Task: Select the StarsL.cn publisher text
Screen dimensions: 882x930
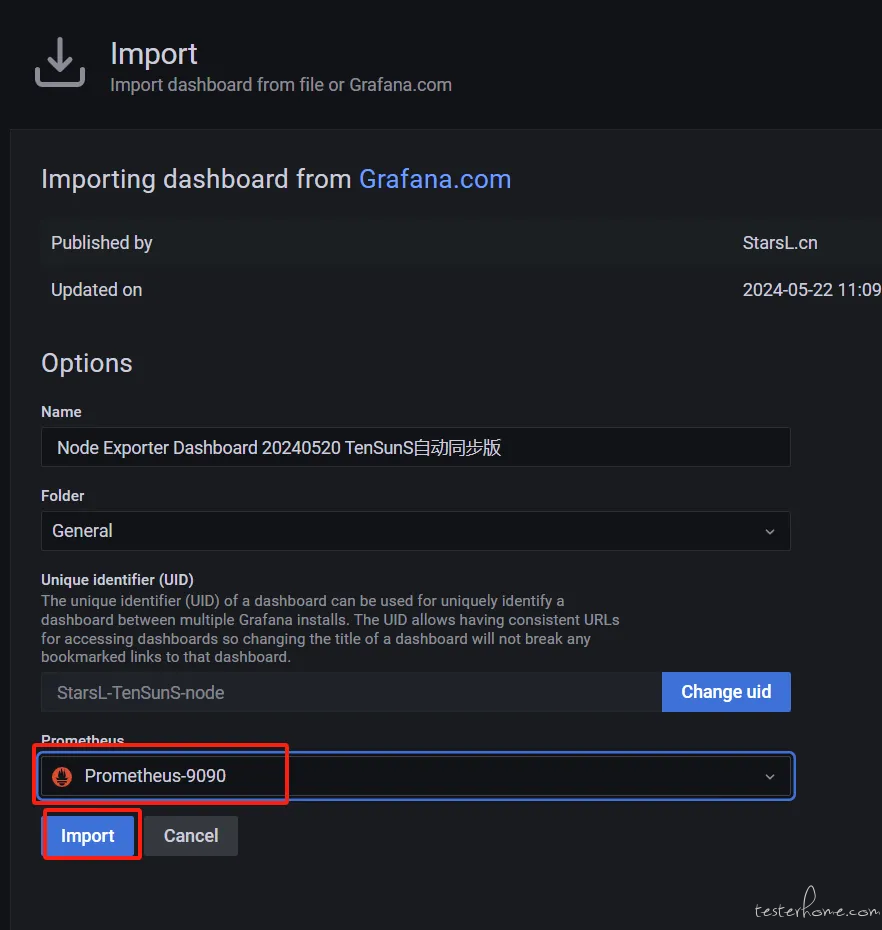Action: click(780, 243)
